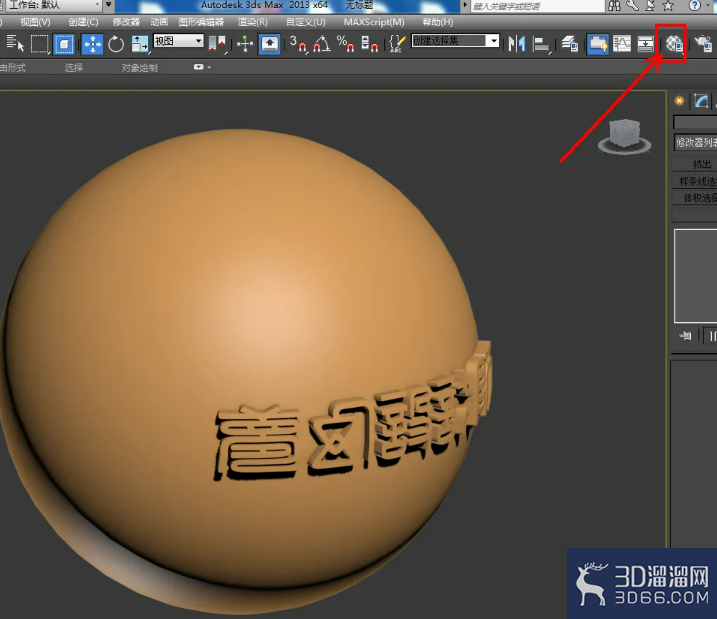Click the 体积选择 modifier button
The image size is (717, 619).
pyautogui.click(x=695, y=197)
